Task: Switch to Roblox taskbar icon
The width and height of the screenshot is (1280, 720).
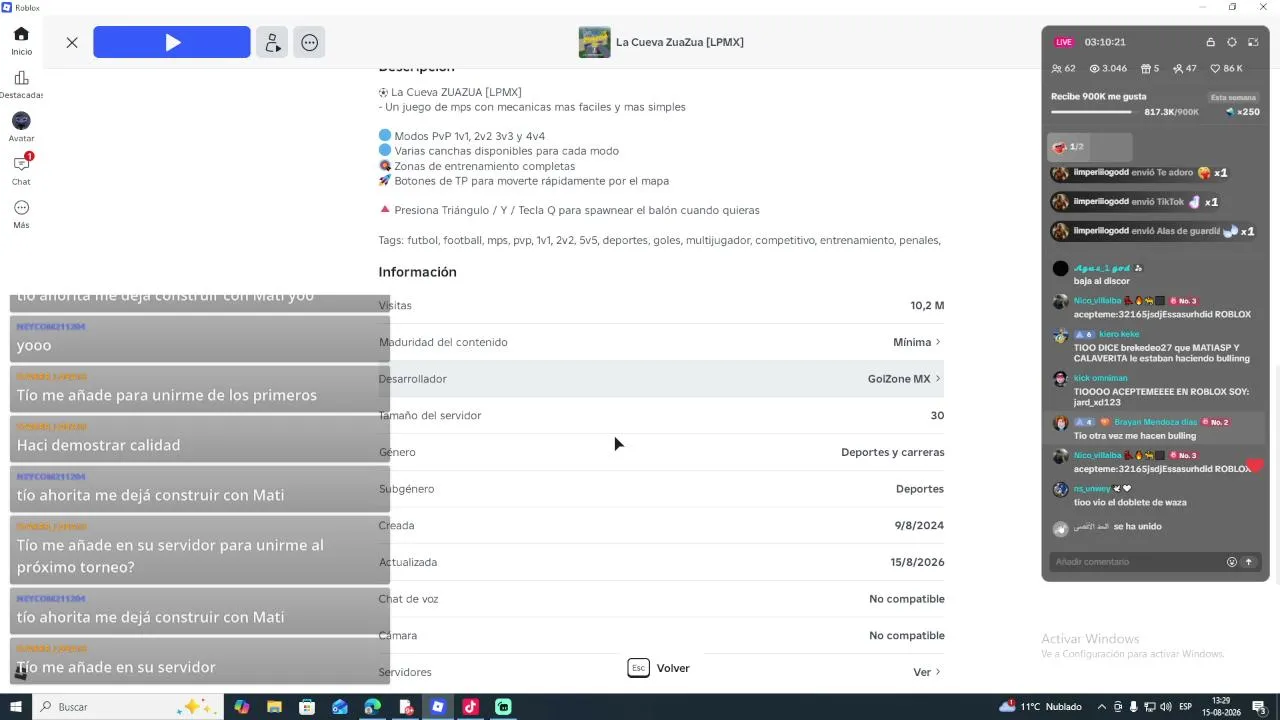Action: pos(437,707)
